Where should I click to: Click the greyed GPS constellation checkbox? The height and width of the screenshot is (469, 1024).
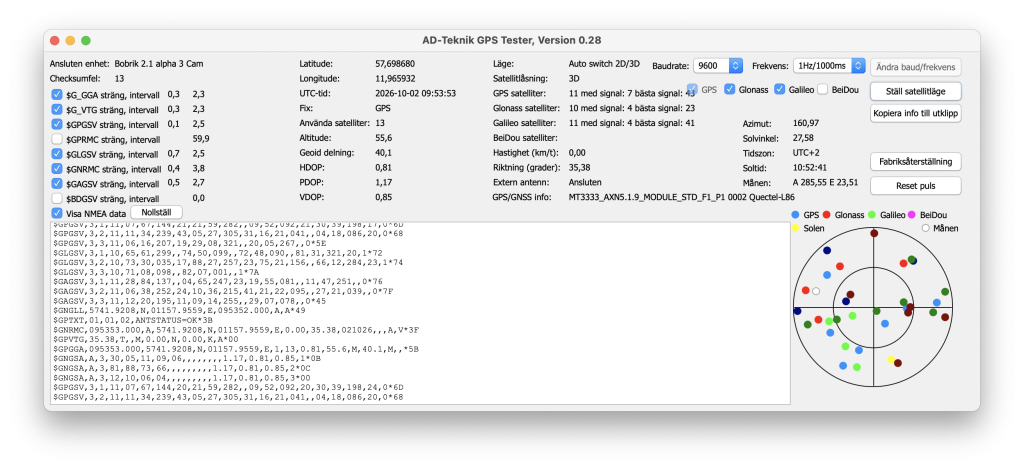pos(692,89)
